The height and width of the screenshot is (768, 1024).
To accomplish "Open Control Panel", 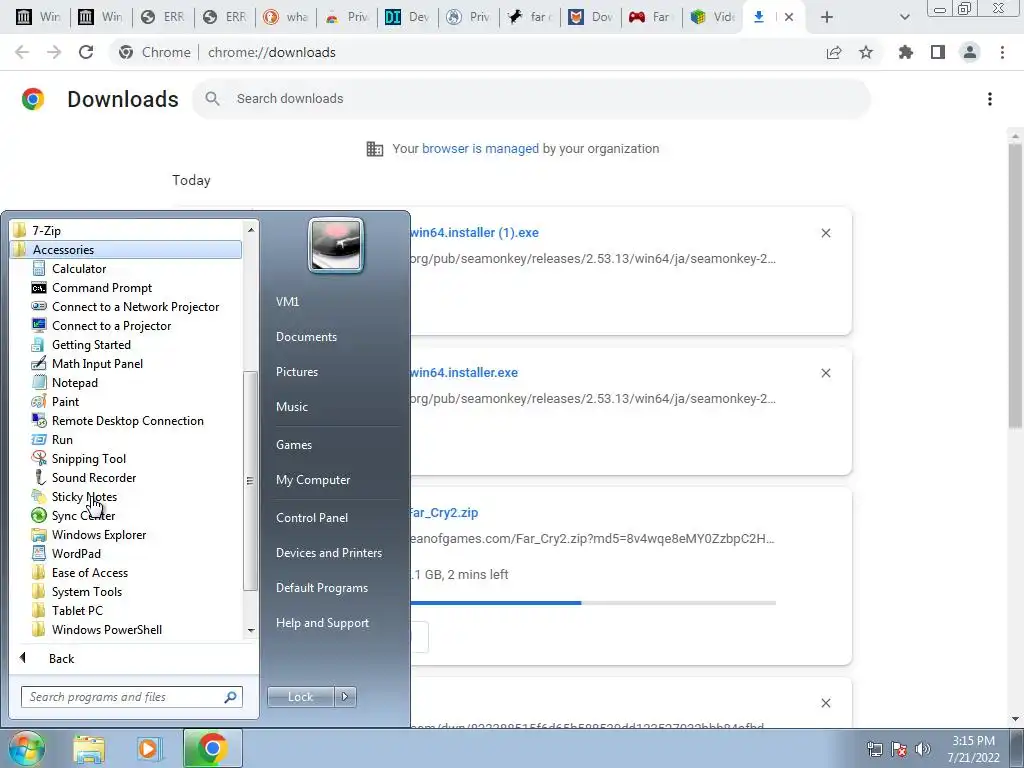I will pos(312,517).
